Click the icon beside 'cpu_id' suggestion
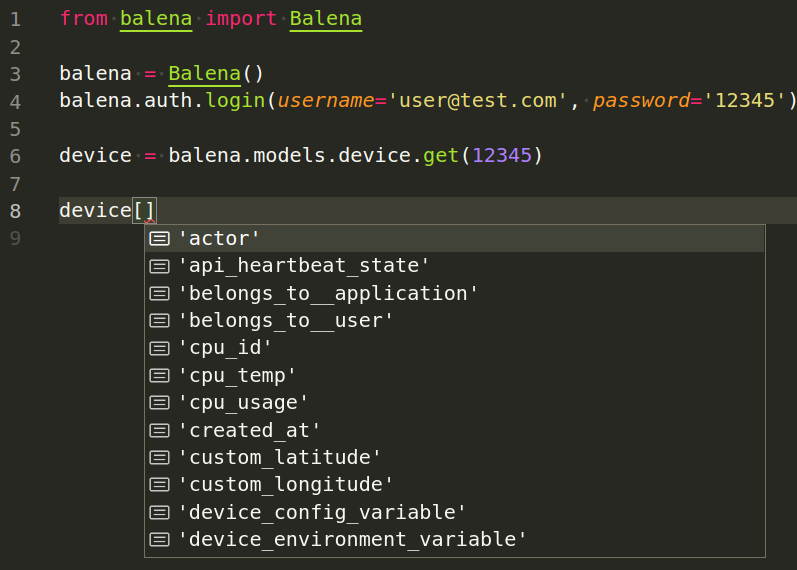 tap(159, 348)
